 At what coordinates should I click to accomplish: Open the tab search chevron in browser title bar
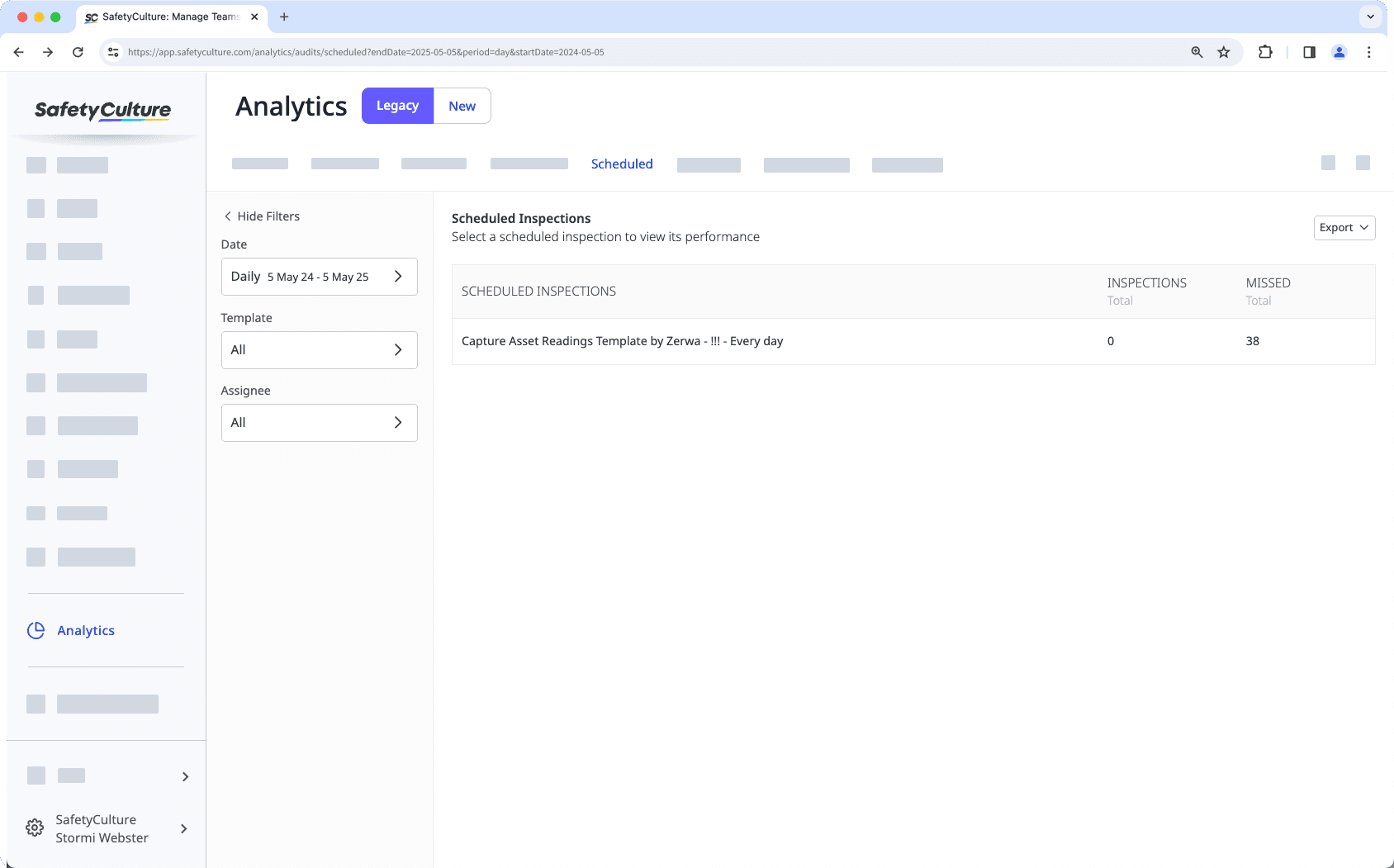1370,17
